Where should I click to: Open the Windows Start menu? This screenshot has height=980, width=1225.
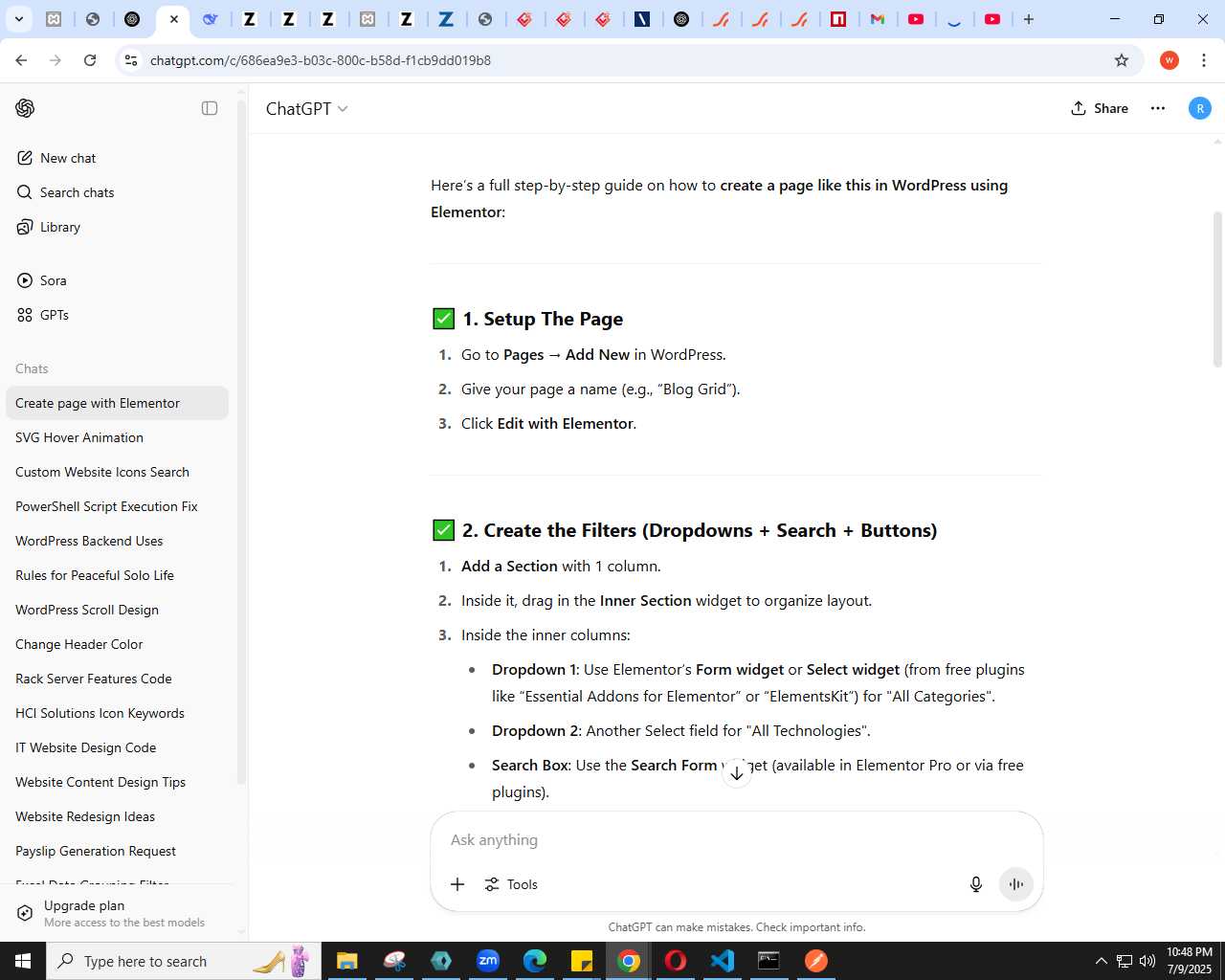(23, 961)
